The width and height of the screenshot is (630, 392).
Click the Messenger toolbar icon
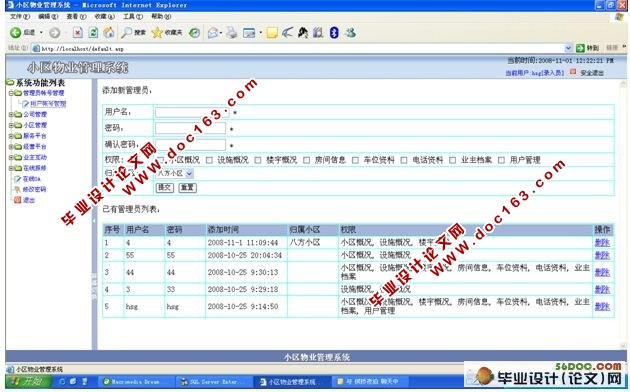350,33
